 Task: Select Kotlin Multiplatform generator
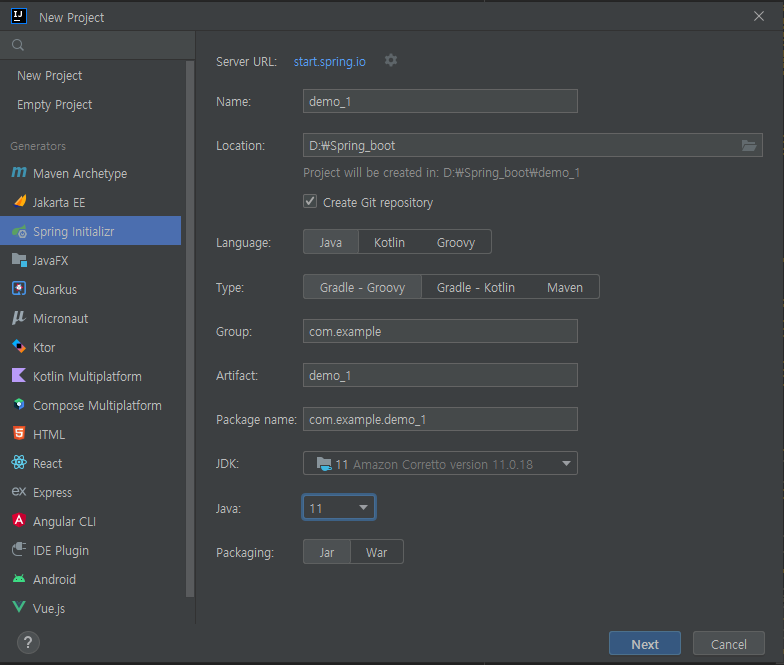(90, 376)
